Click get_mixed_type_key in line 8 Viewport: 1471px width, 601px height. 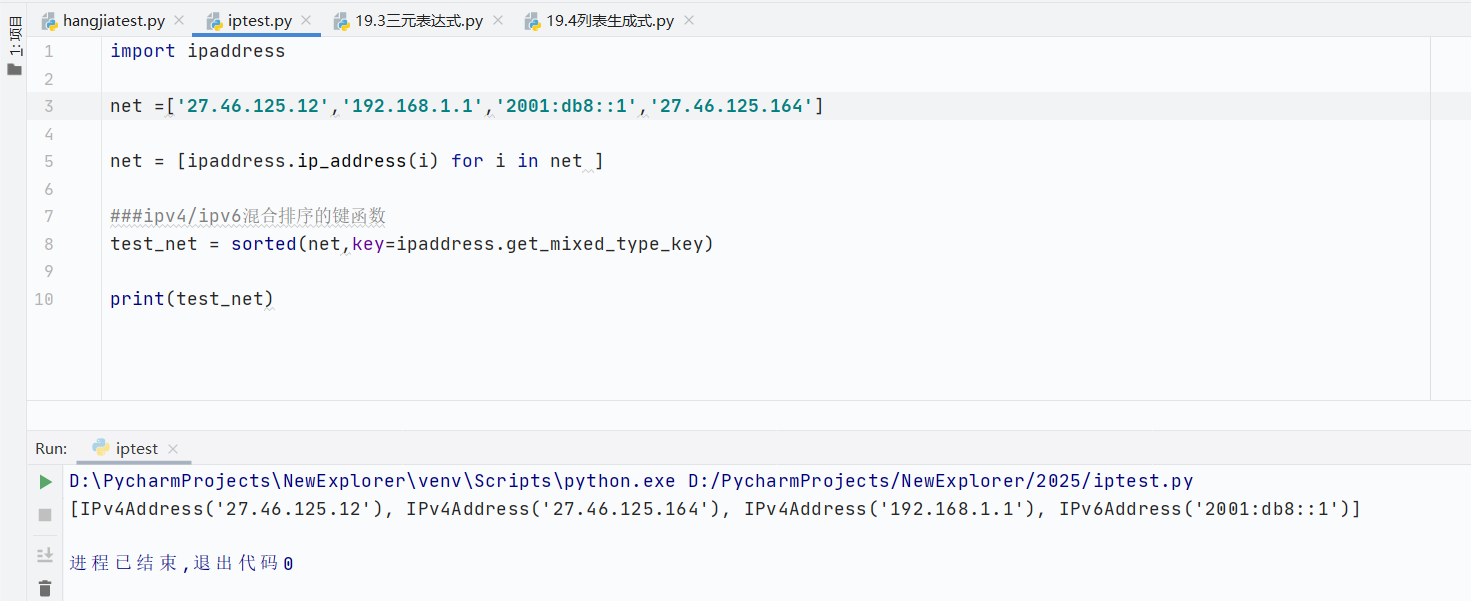605,244
